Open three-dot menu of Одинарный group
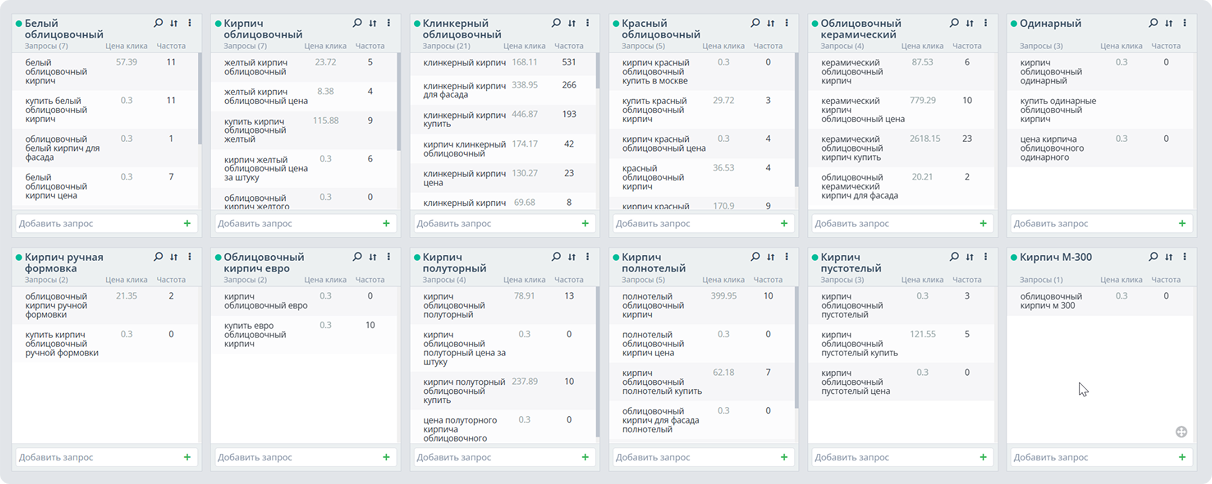 (1184, 23)
